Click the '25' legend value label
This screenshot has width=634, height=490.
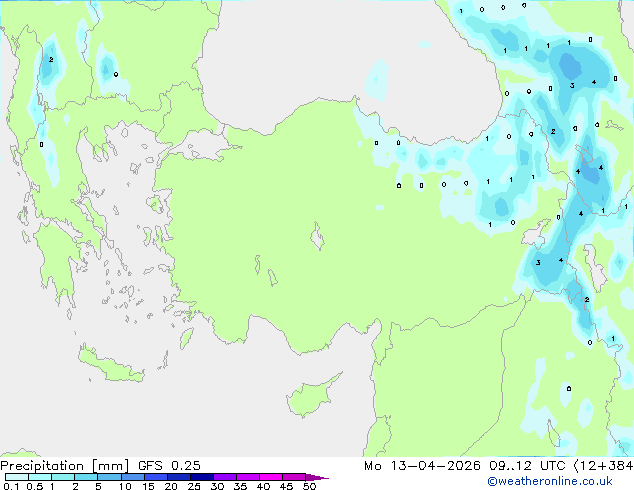click(194, 486)
